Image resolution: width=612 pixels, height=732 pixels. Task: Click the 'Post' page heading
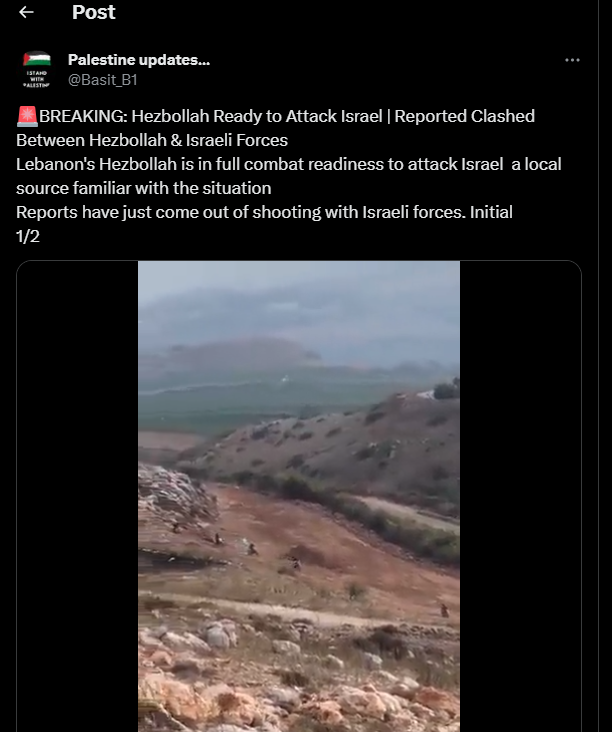(x=93, y=12)
